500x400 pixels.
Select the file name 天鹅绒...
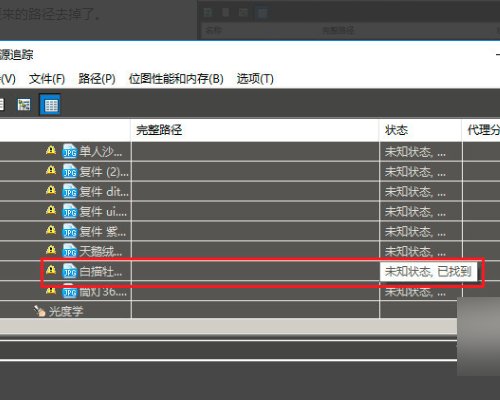(100, 251)
